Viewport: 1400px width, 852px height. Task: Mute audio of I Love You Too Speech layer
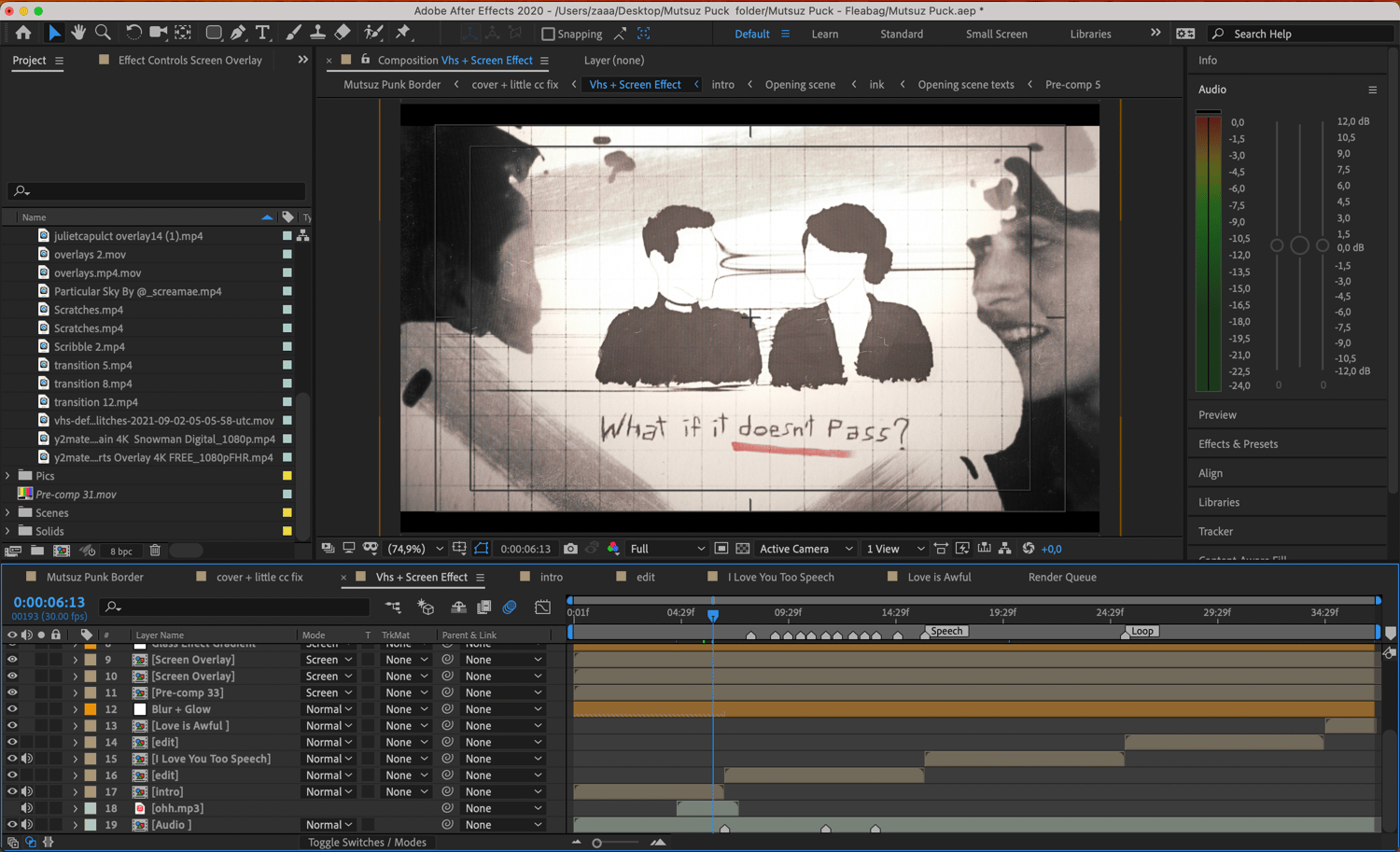tap(27, 759)
